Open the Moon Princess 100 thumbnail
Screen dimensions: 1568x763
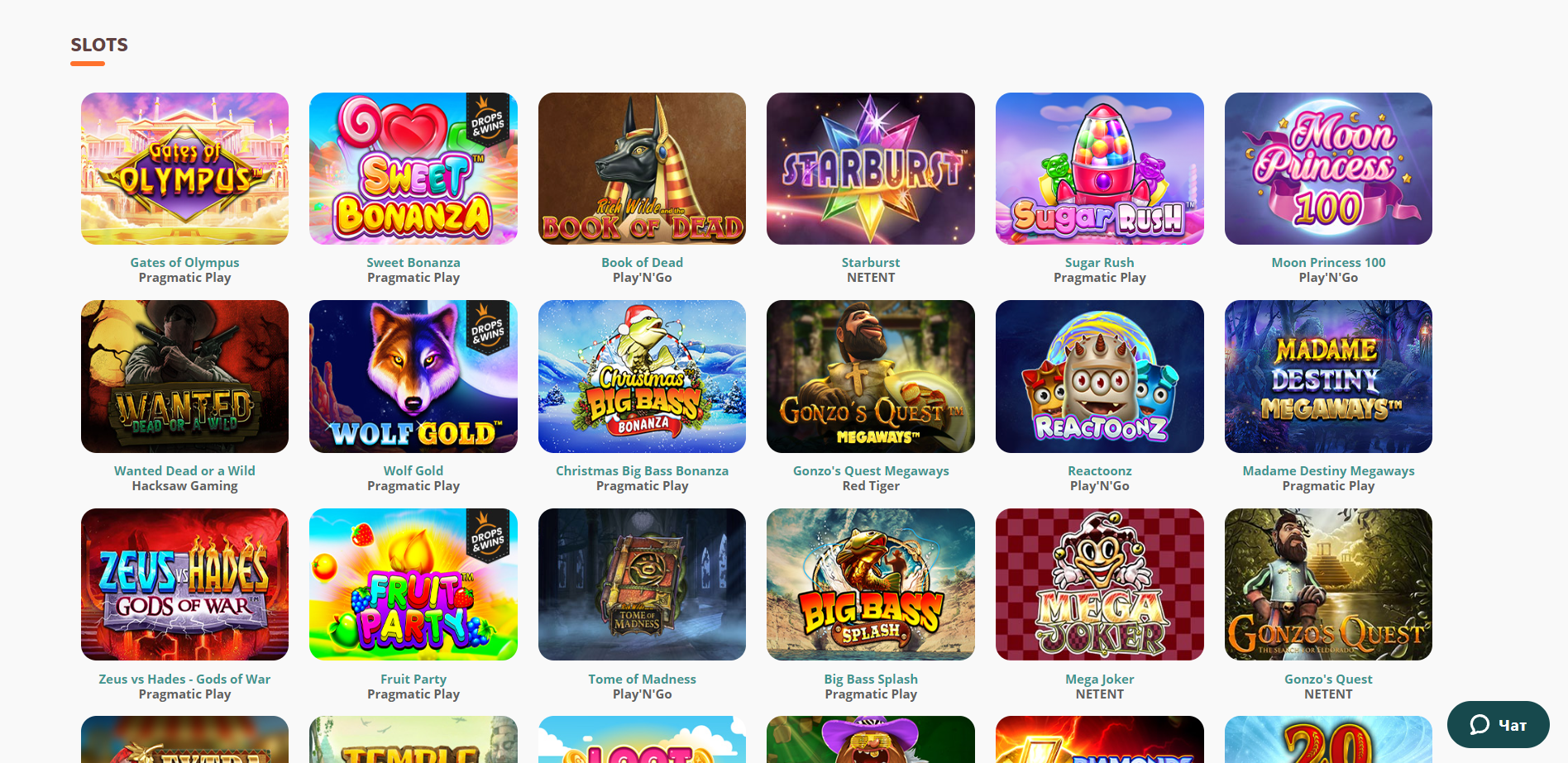point(1328,169)
